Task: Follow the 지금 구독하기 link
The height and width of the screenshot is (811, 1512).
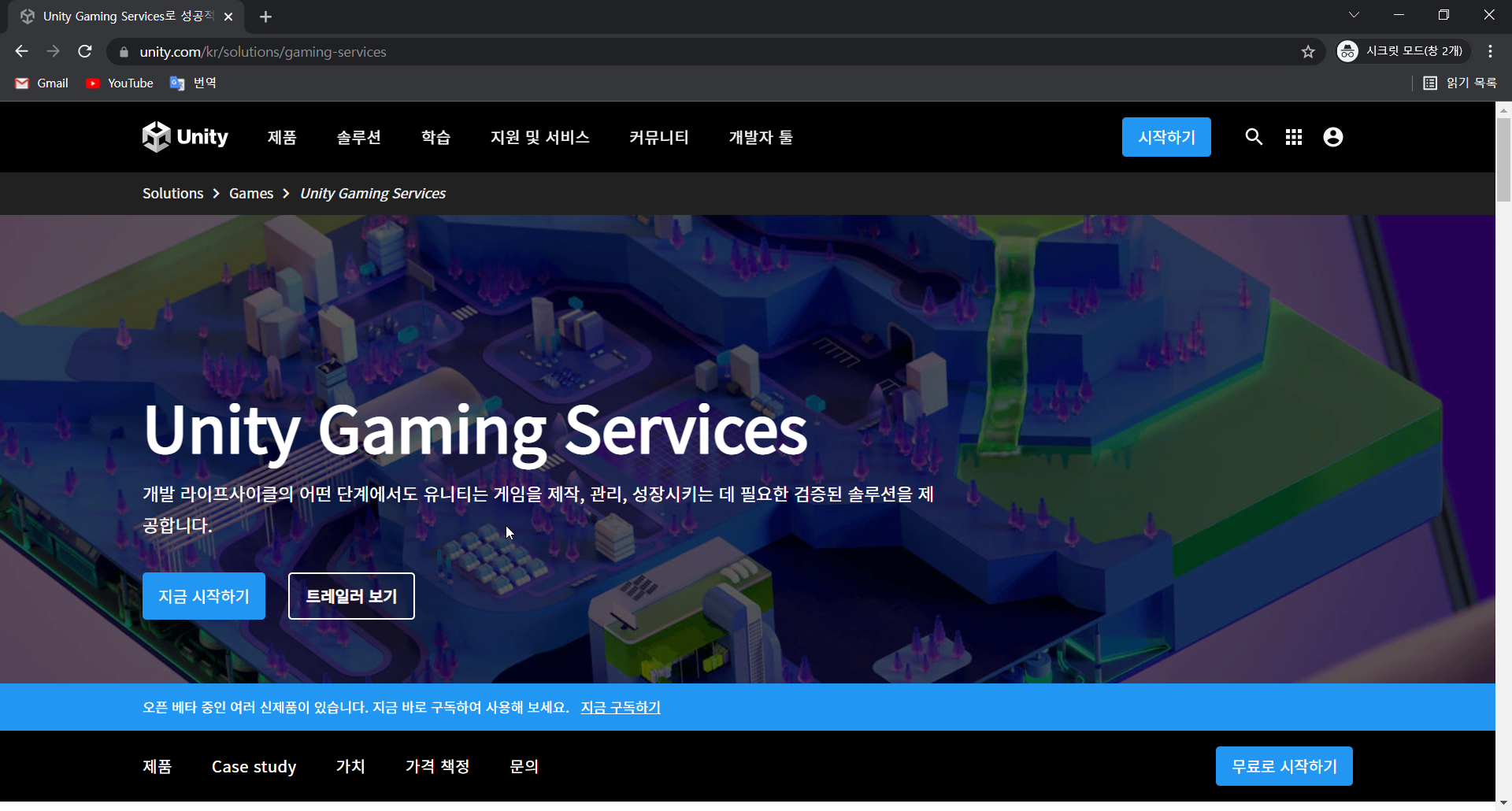Action: pos(621,707)
